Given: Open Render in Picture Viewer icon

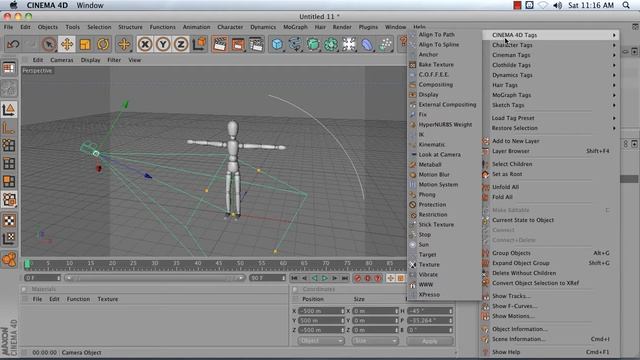Looking at the screenshot, I should tap(238, 44).
